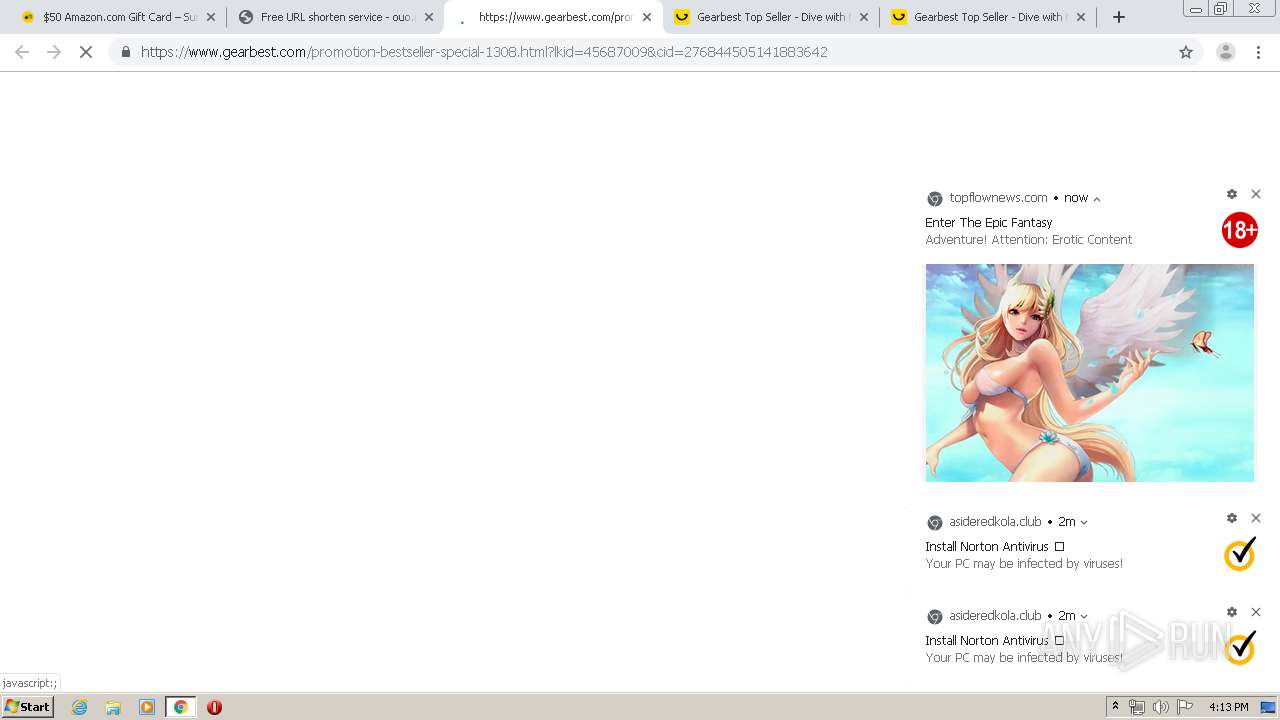Viewport: 1280px width, 720px height.
Task: Dismiss the topflownews.com notification
Action: pos(1256,194)
